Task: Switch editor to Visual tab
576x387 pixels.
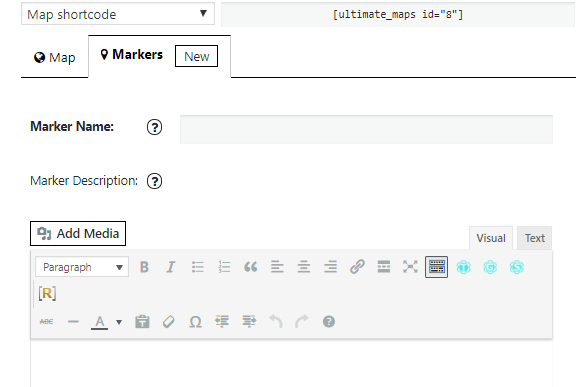Action: pos(491,238)
